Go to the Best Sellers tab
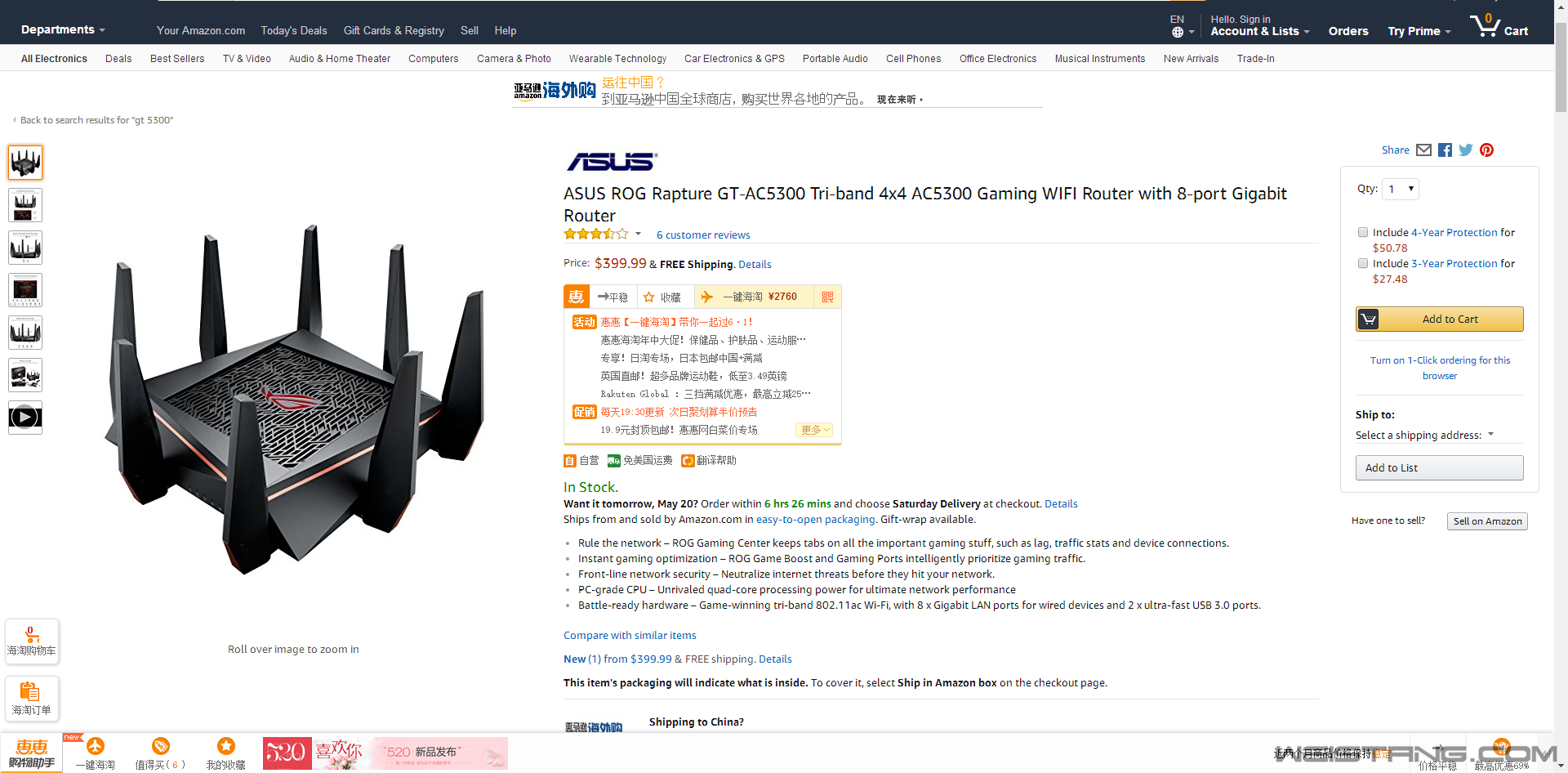Screen dimensions: 1568x773 [177, 58]
